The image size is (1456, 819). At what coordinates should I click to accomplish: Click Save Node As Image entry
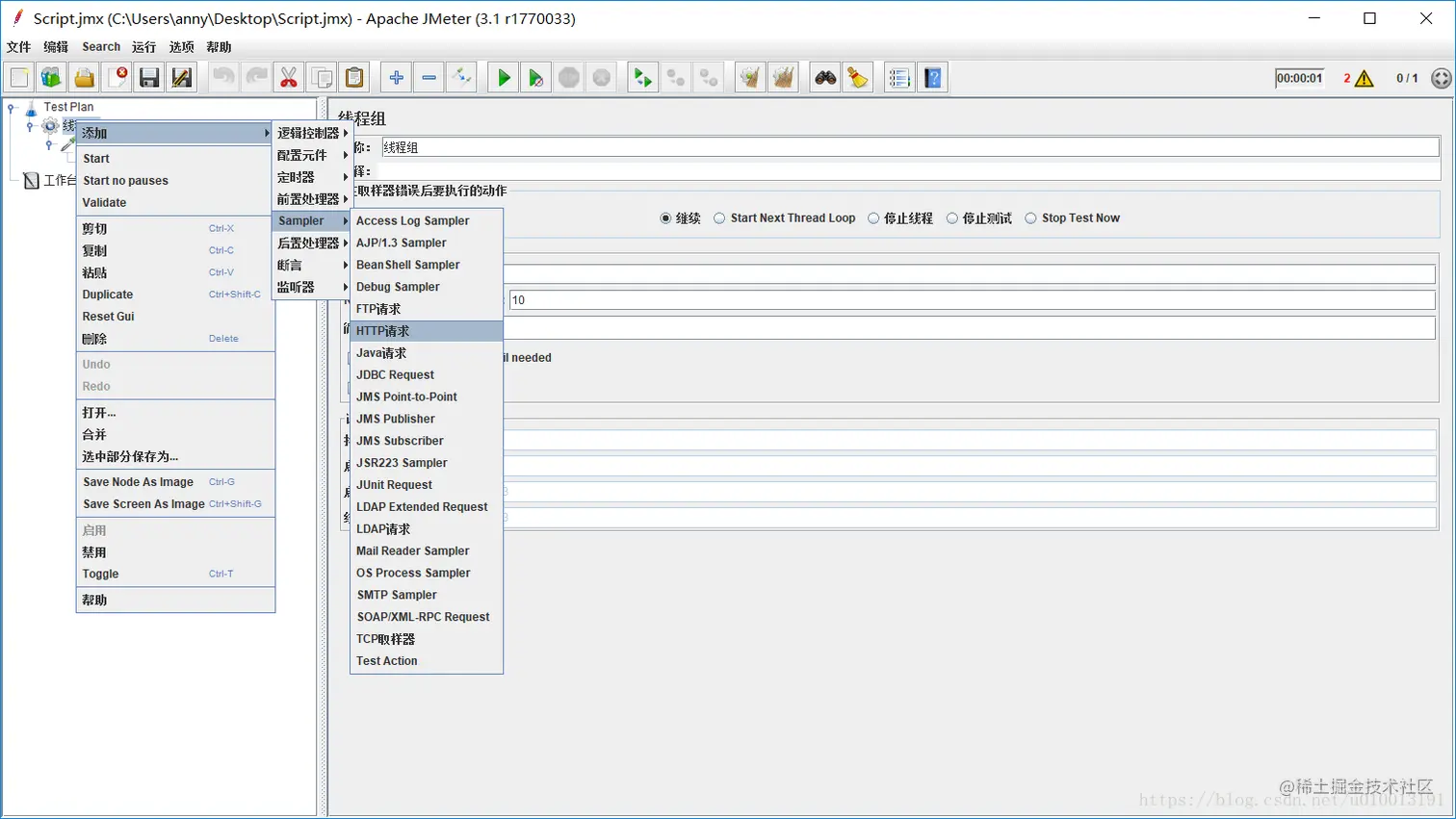pos(175,482)
